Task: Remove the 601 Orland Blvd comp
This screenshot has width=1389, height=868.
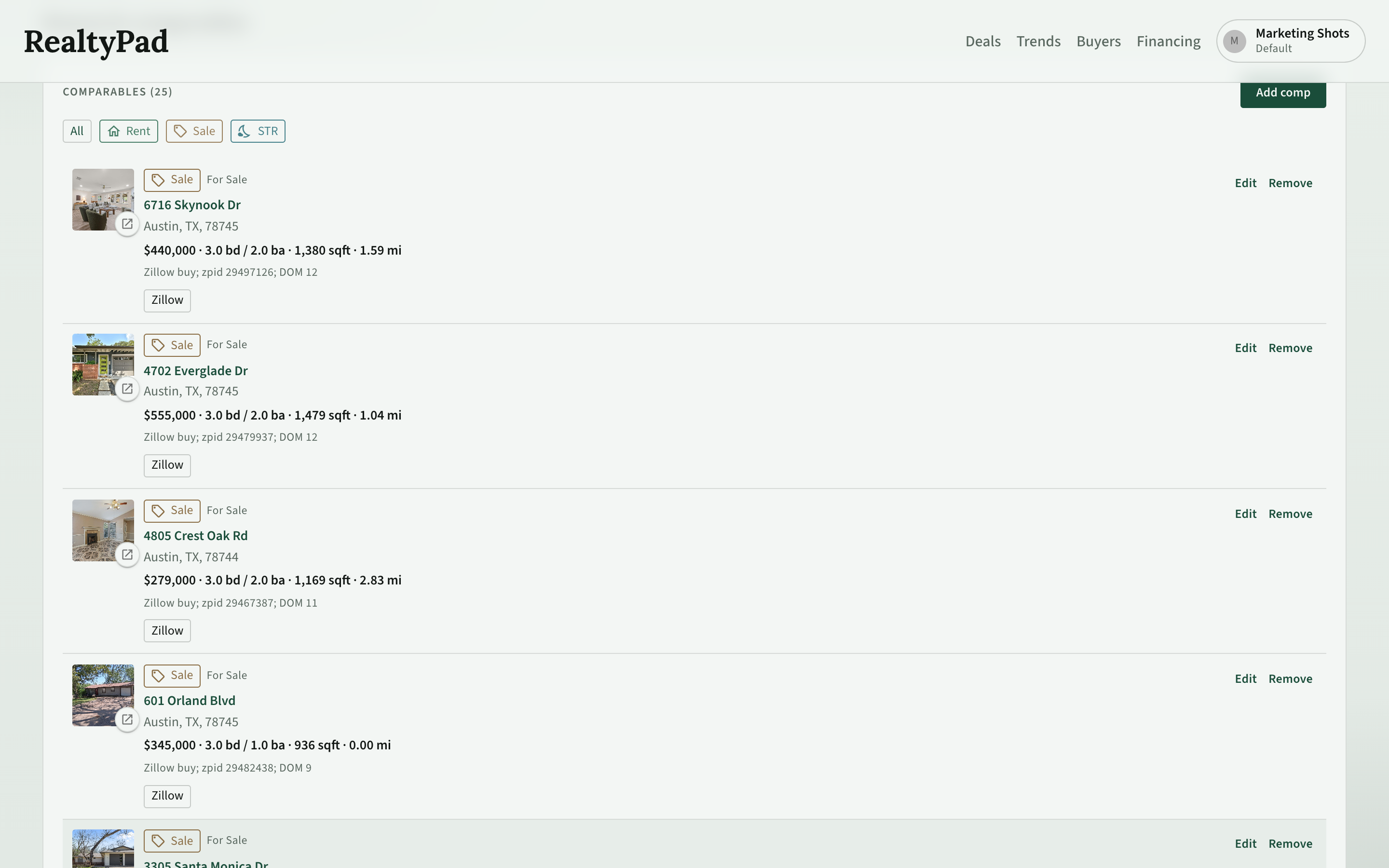Action: (1290, 678)
